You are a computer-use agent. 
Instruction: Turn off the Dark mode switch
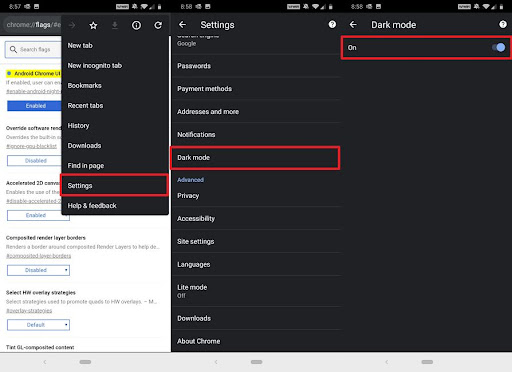499,47
